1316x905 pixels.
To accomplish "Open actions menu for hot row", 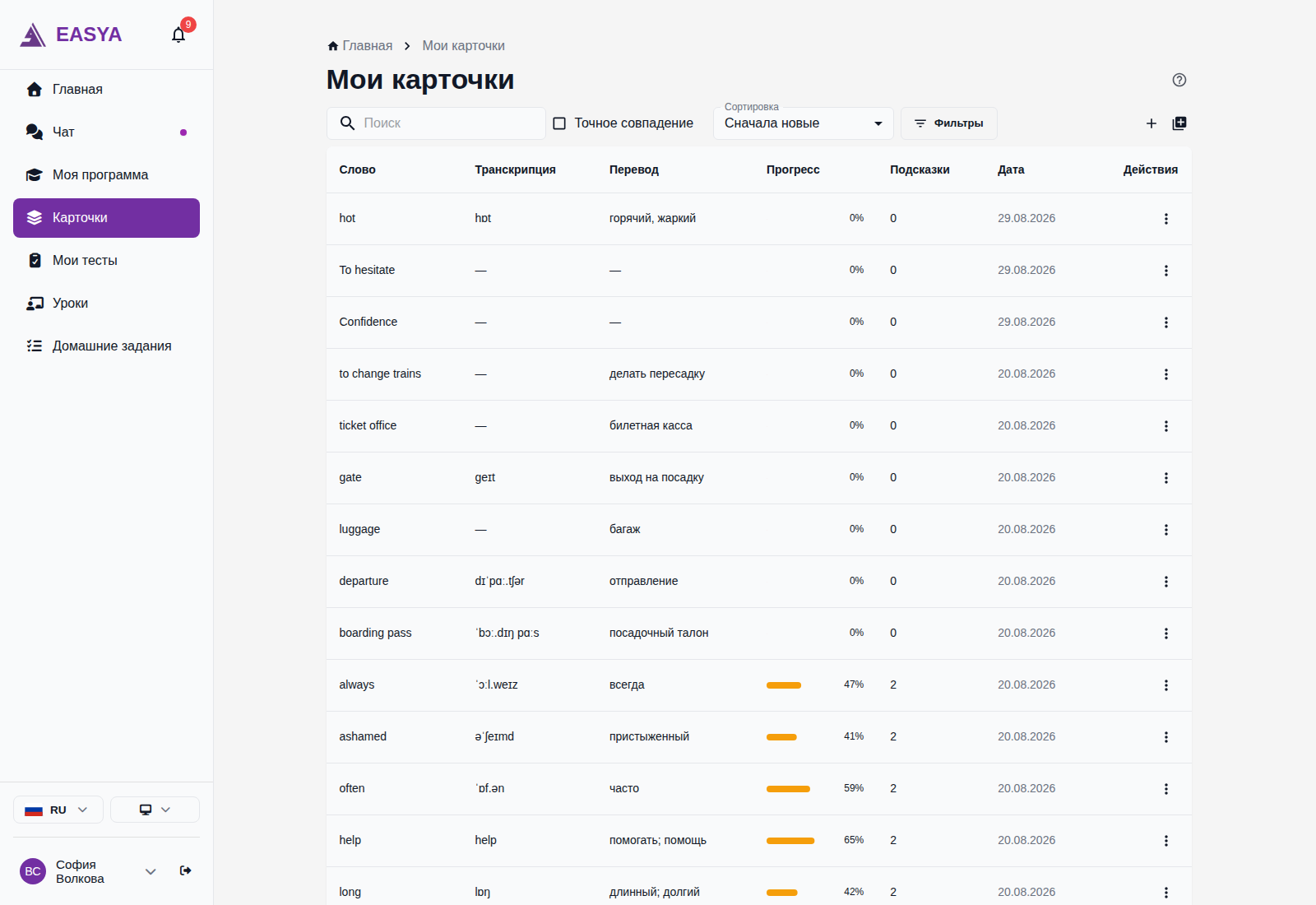I will 1166,219.
